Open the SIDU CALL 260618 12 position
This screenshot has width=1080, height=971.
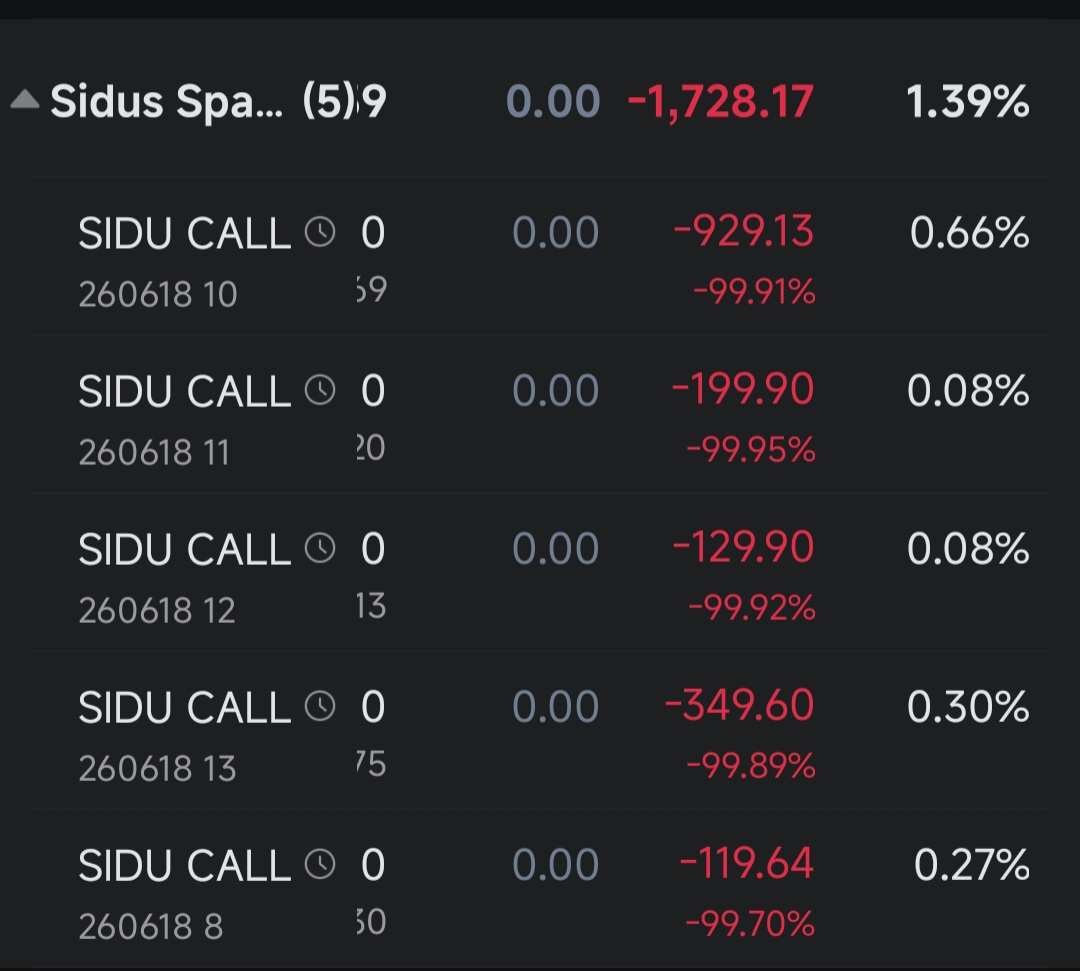(x=540, y=572)
